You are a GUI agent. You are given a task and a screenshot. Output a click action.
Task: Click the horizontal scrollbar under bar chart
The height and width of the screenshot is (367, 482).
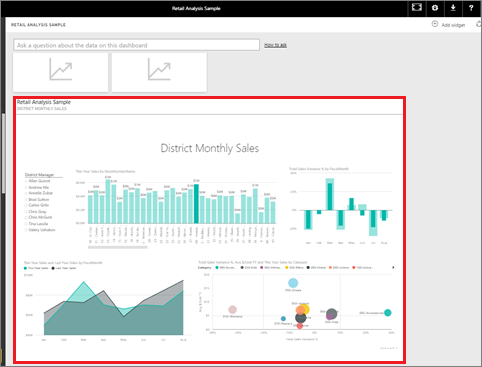point(117,247)
